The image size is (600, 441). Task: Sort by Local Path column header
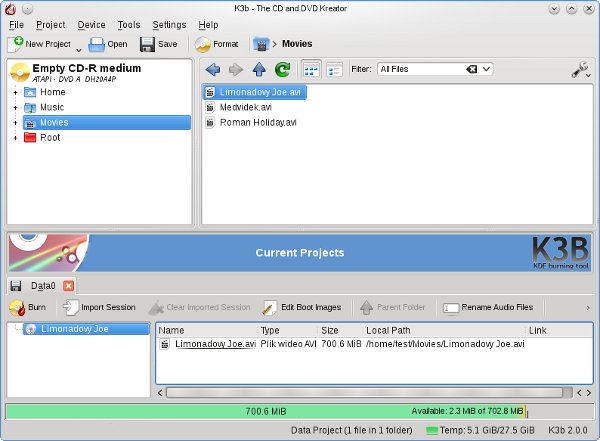(445, 330)
